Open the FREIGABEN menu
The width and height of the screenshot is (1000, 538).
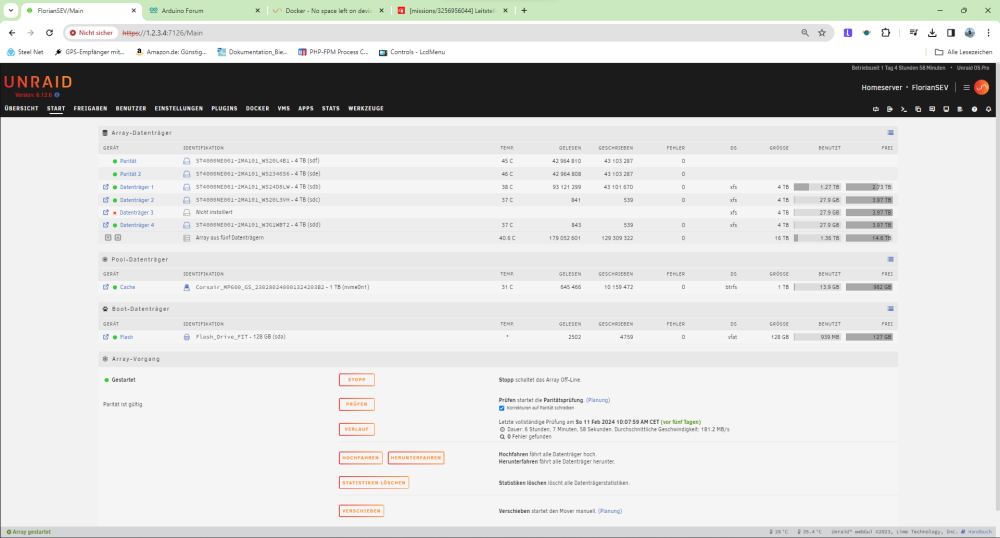91,108
